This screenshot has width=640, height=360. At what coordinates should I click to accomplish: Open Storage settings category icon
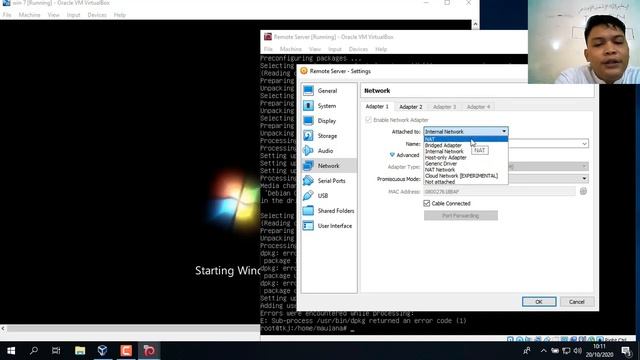tap(309, 136)
